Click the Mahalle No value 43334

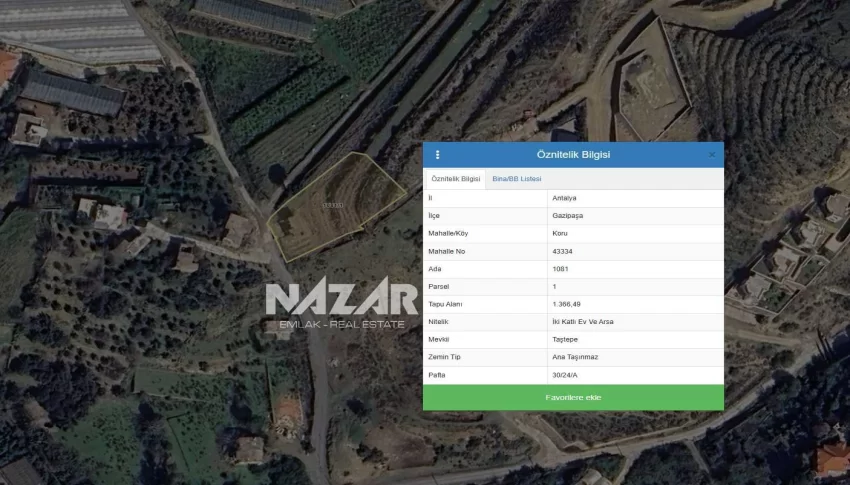(x=563, y=251)
